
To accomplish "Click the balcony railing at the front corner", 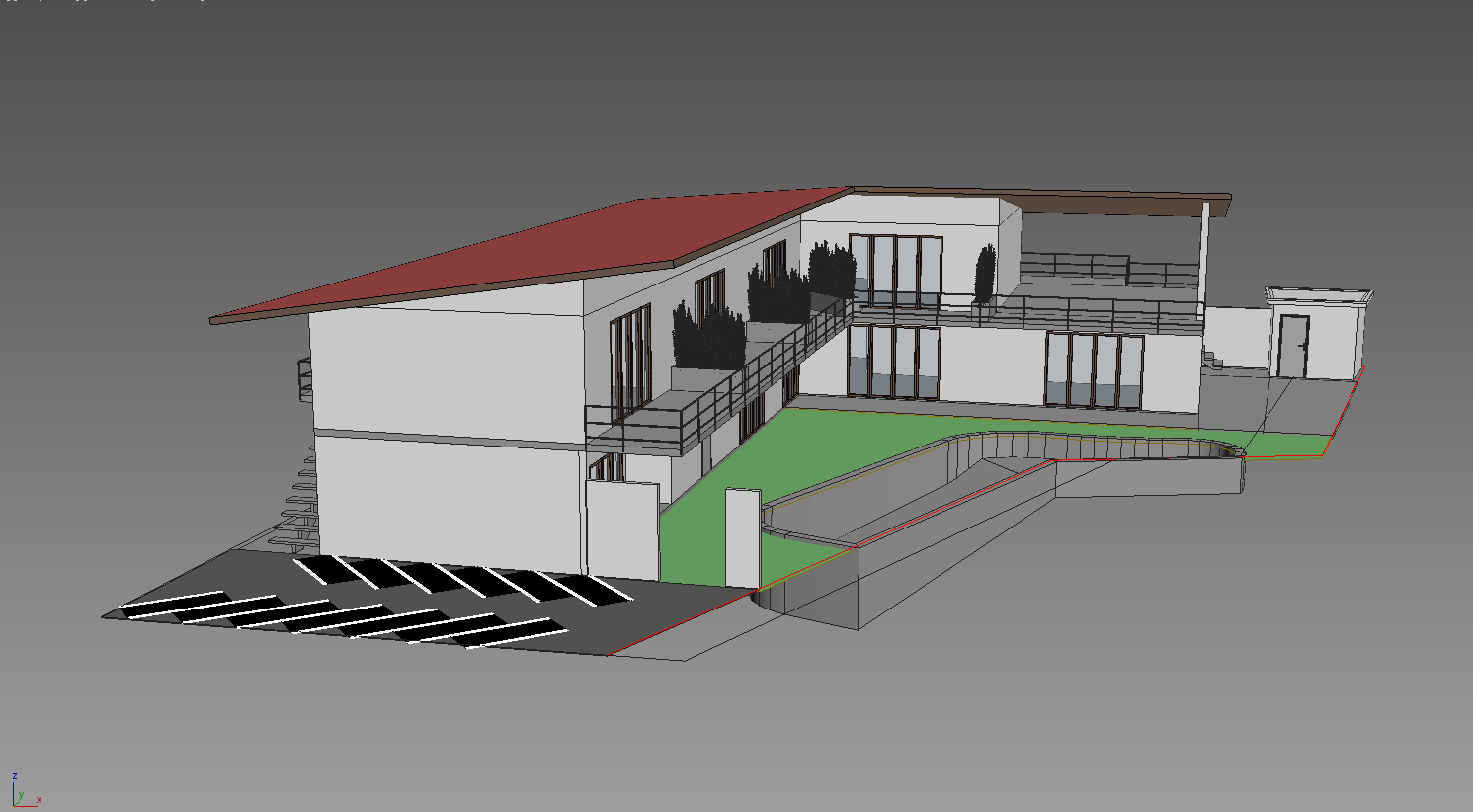I will coord(632,425).
